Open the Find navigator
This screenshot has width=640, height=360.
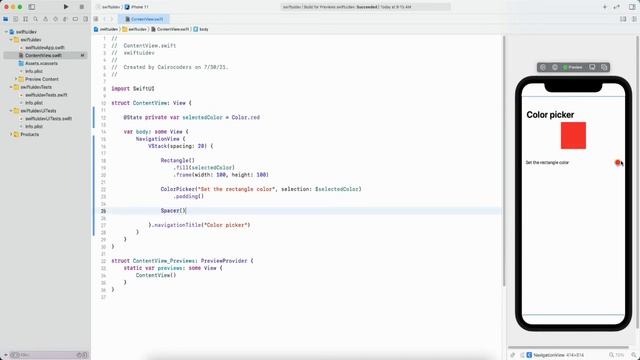coord(36,19)
